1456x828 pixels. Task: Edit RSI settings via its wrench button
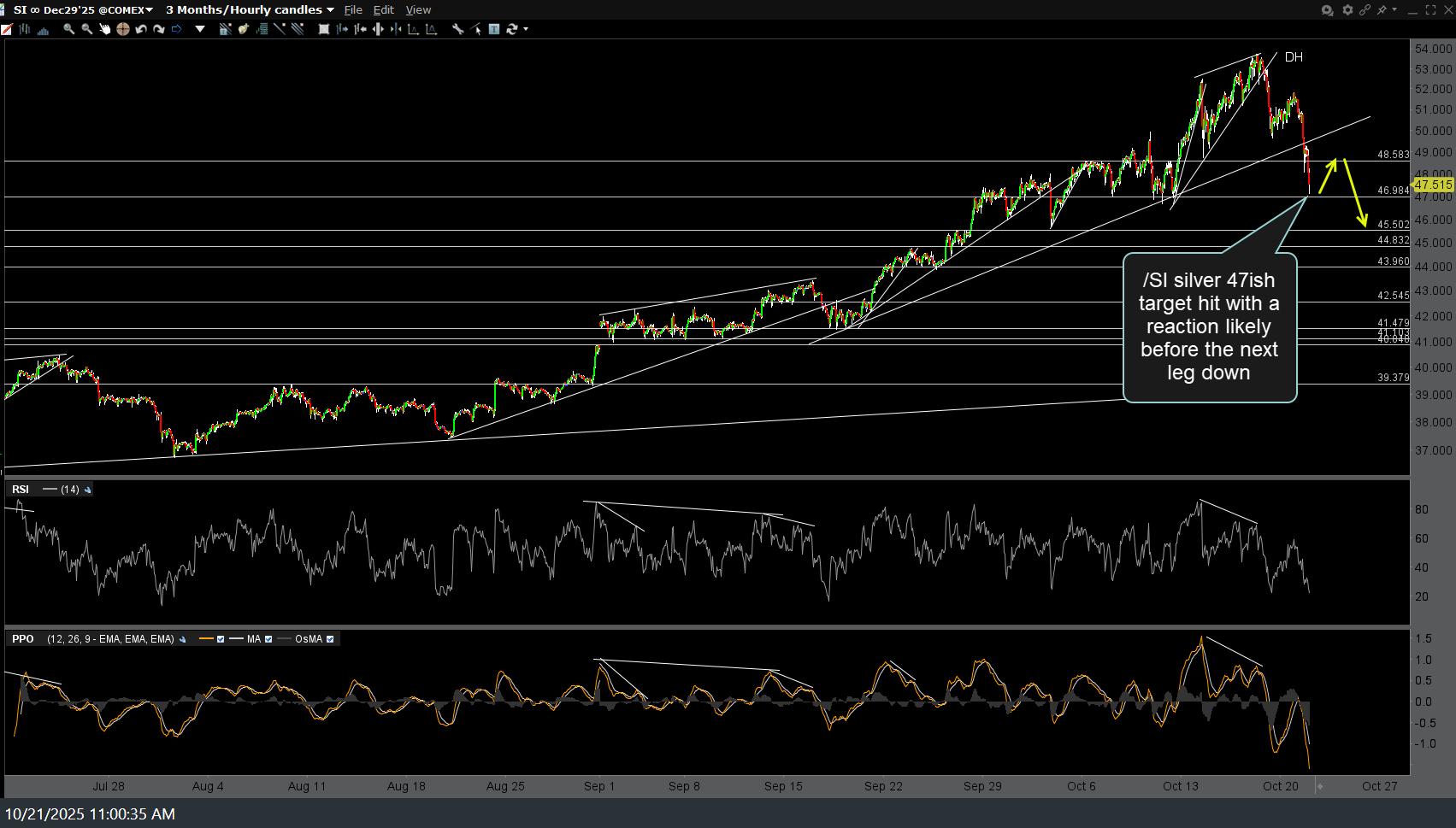[88, 490]
